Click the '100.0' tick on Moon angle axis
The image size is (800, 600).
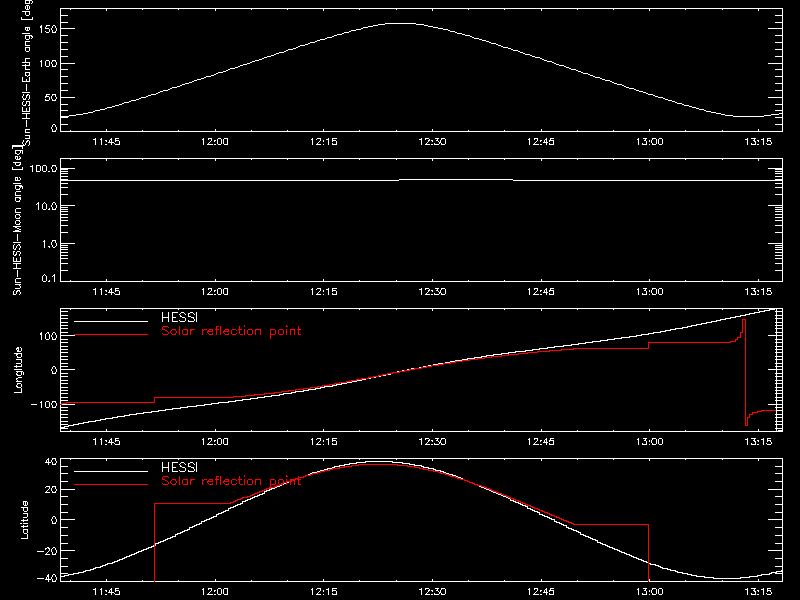pyautogui.click(x=43, y=168)
